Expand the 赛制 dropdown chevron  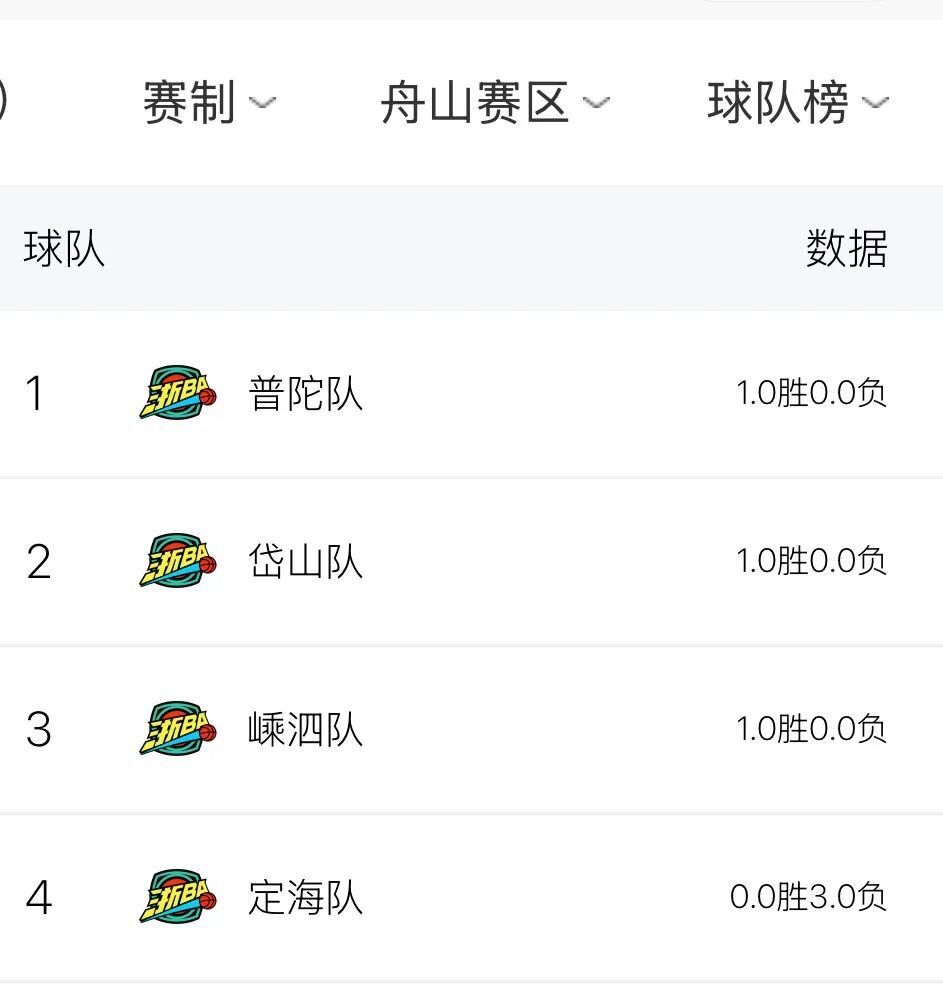pyautogui.click(x=262, y=102)
